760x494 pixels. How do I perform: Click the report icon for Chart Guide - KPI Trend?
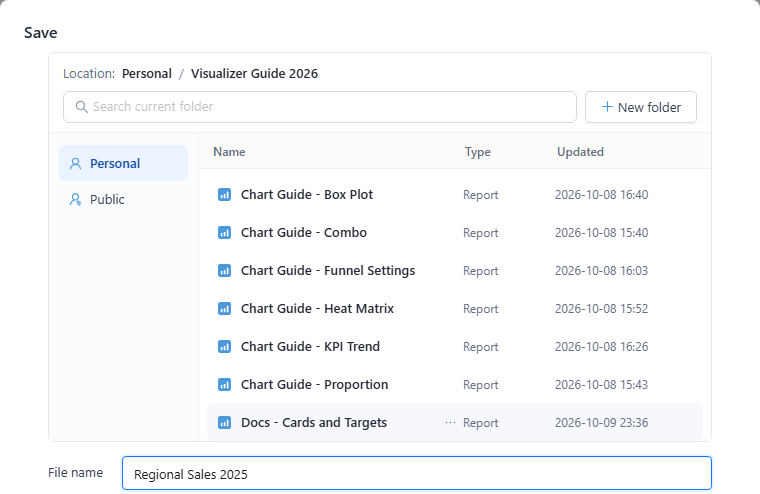tap(224, 347)
